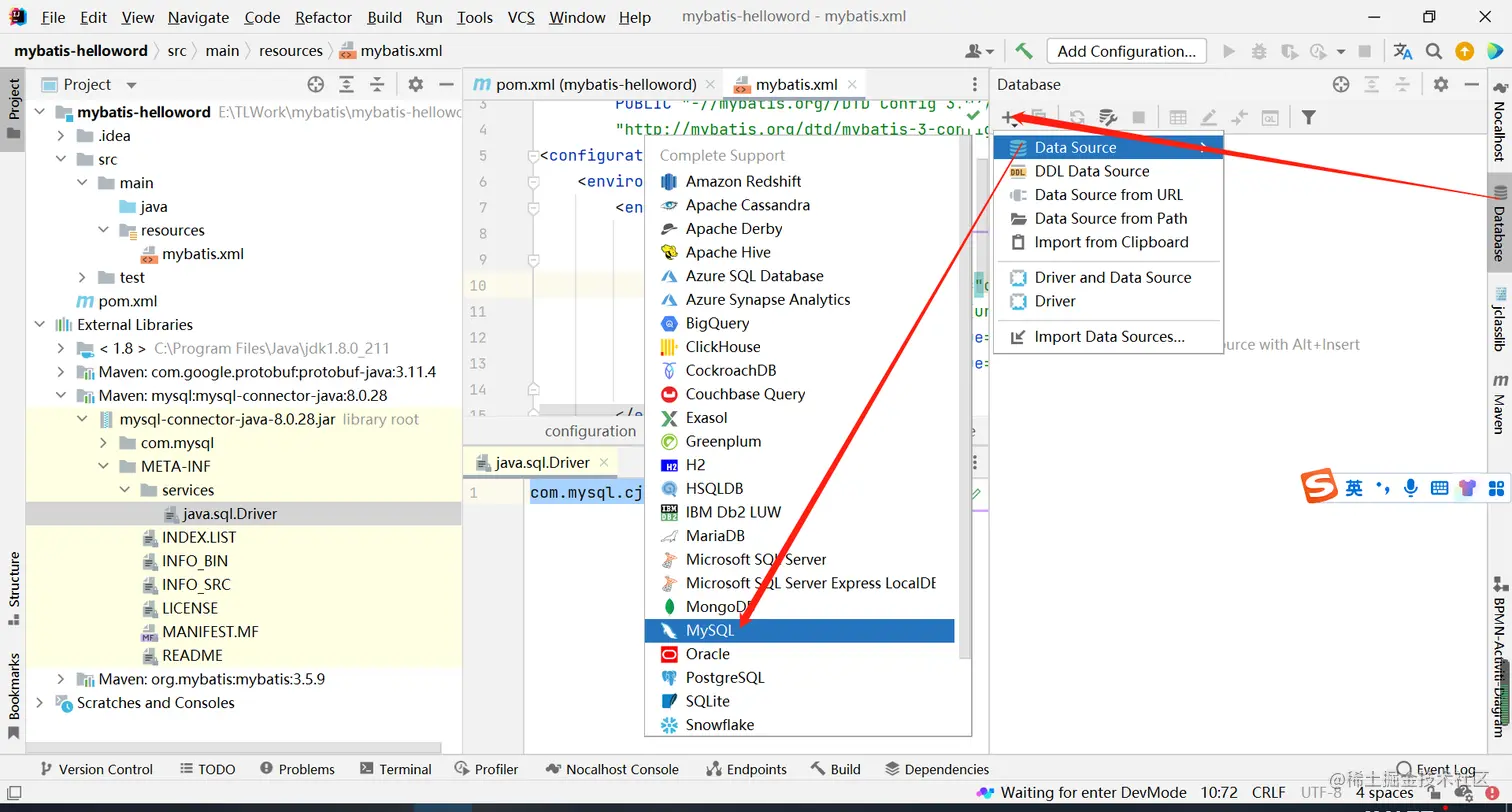Click the query console QL icon

(1270, 118)
